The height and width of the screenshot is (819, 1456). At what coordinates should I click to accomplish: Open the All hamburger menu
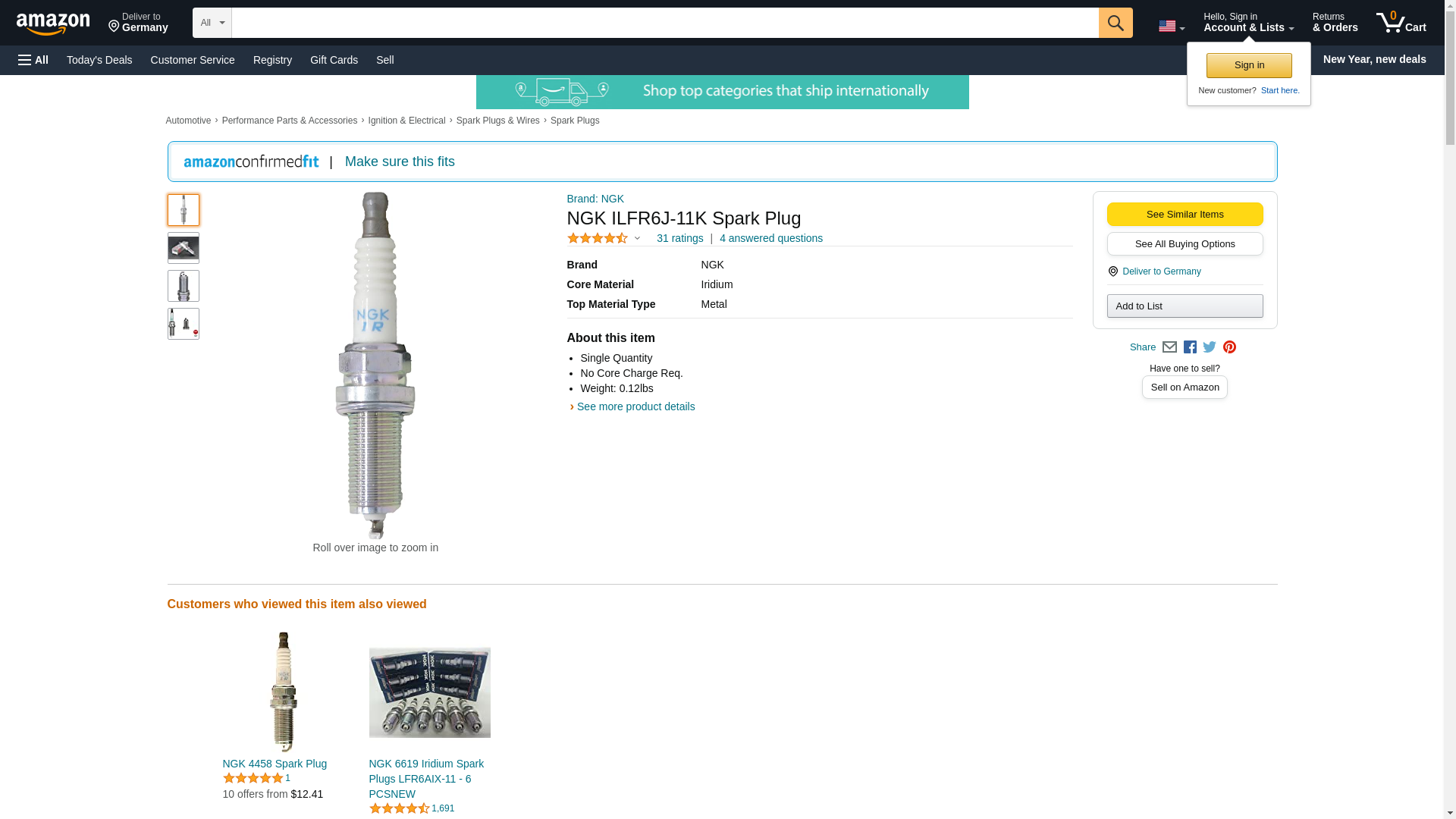click(33, 60)
